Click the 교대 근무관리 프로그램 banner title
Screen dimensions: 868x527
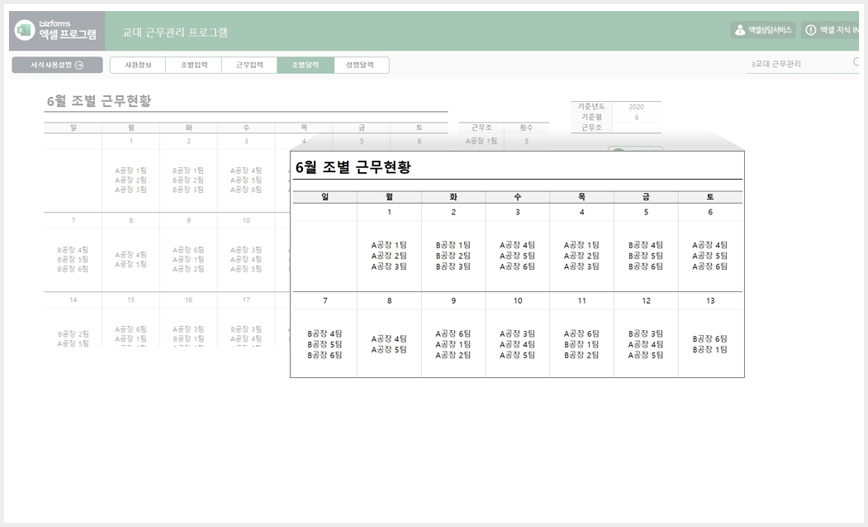175,32
